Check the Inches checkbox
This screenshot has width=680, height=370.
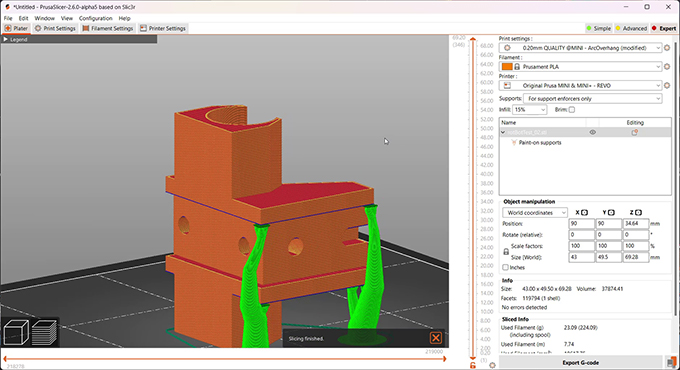tap(505, 267)
